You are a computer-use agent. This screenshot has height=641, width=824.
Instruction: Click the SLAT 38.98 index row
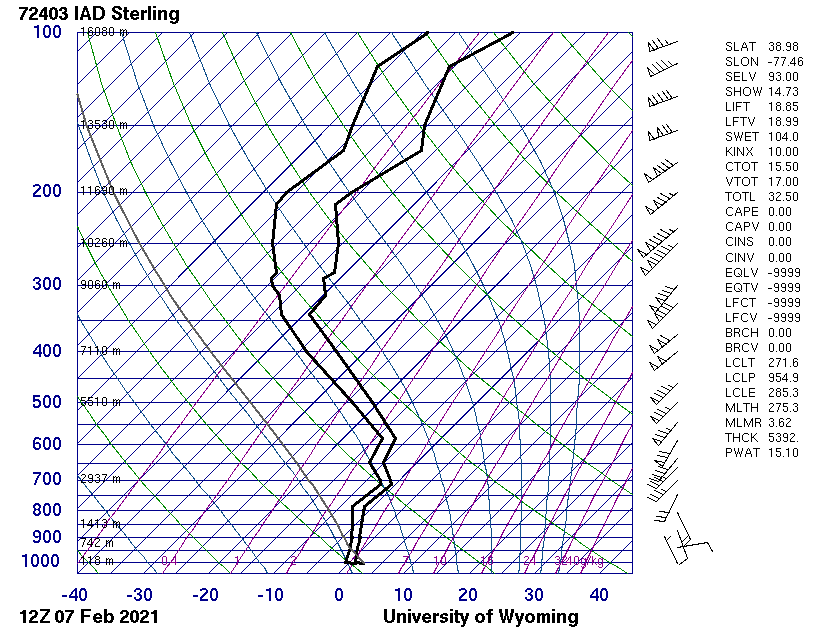pos(762,47)
